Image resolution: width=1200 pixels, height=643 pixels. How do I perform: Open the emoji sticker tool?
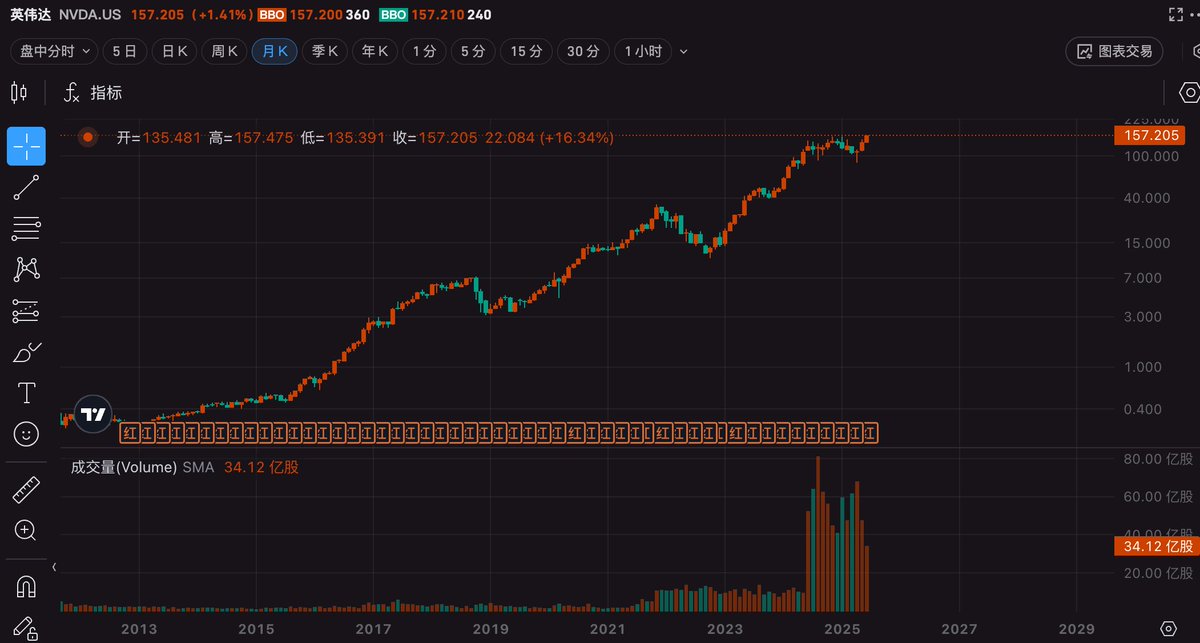26,434
